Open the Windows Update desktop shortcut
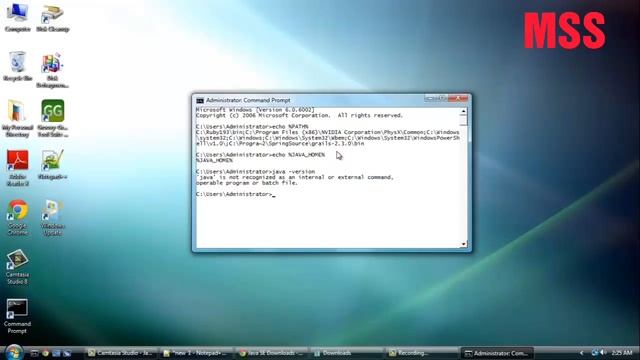Viewport: 640px width, 360px height. click(53, 217)
